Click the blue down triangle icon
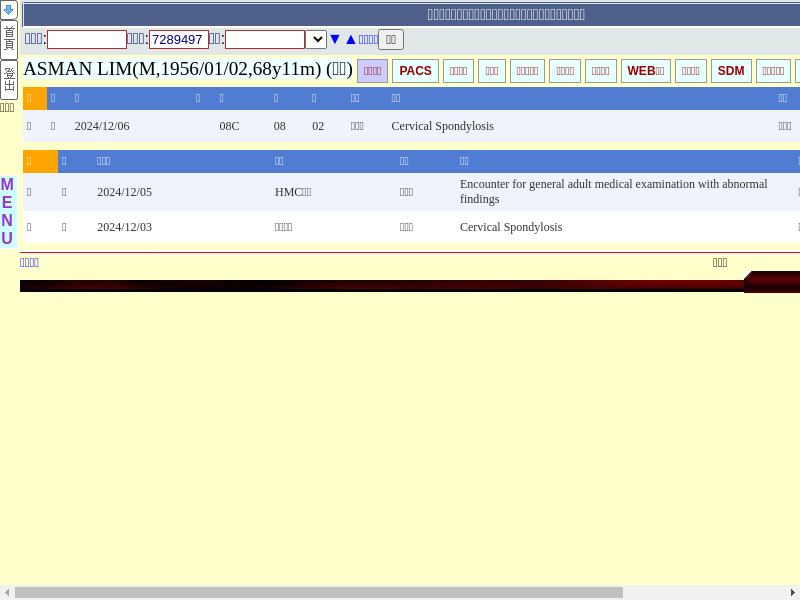 pyautogui.click(x=335, y=39)
